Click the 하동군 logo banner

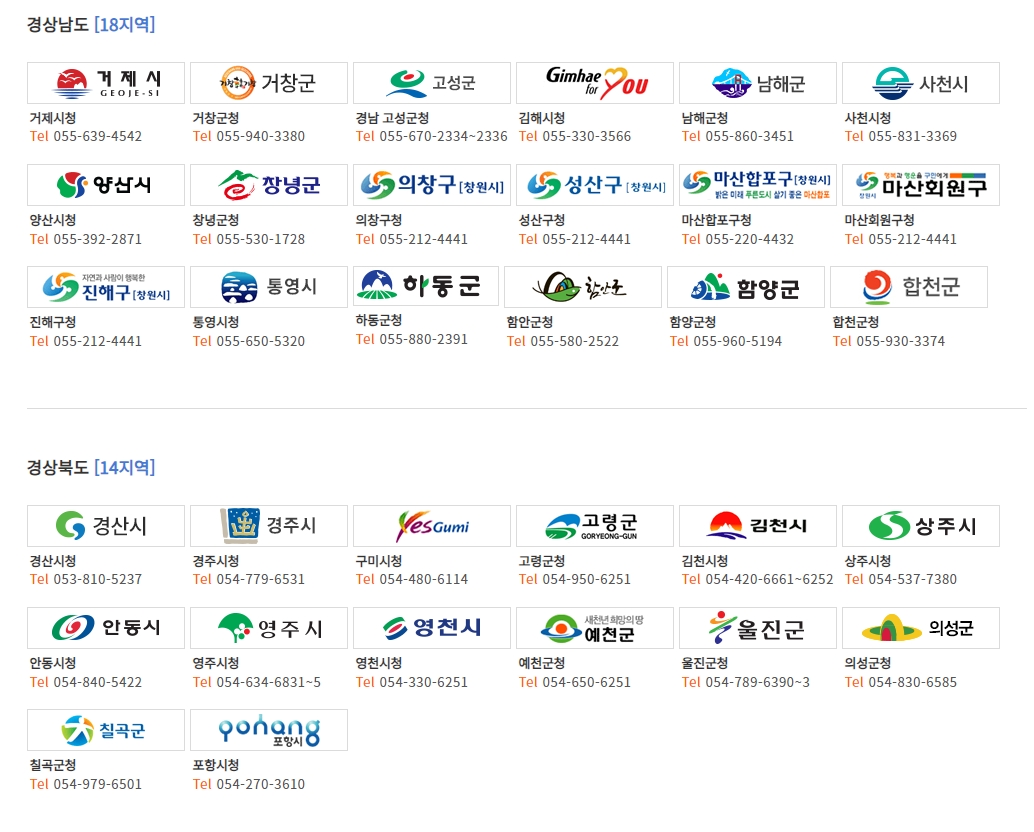pyautogui.click(x=426, y=286)
